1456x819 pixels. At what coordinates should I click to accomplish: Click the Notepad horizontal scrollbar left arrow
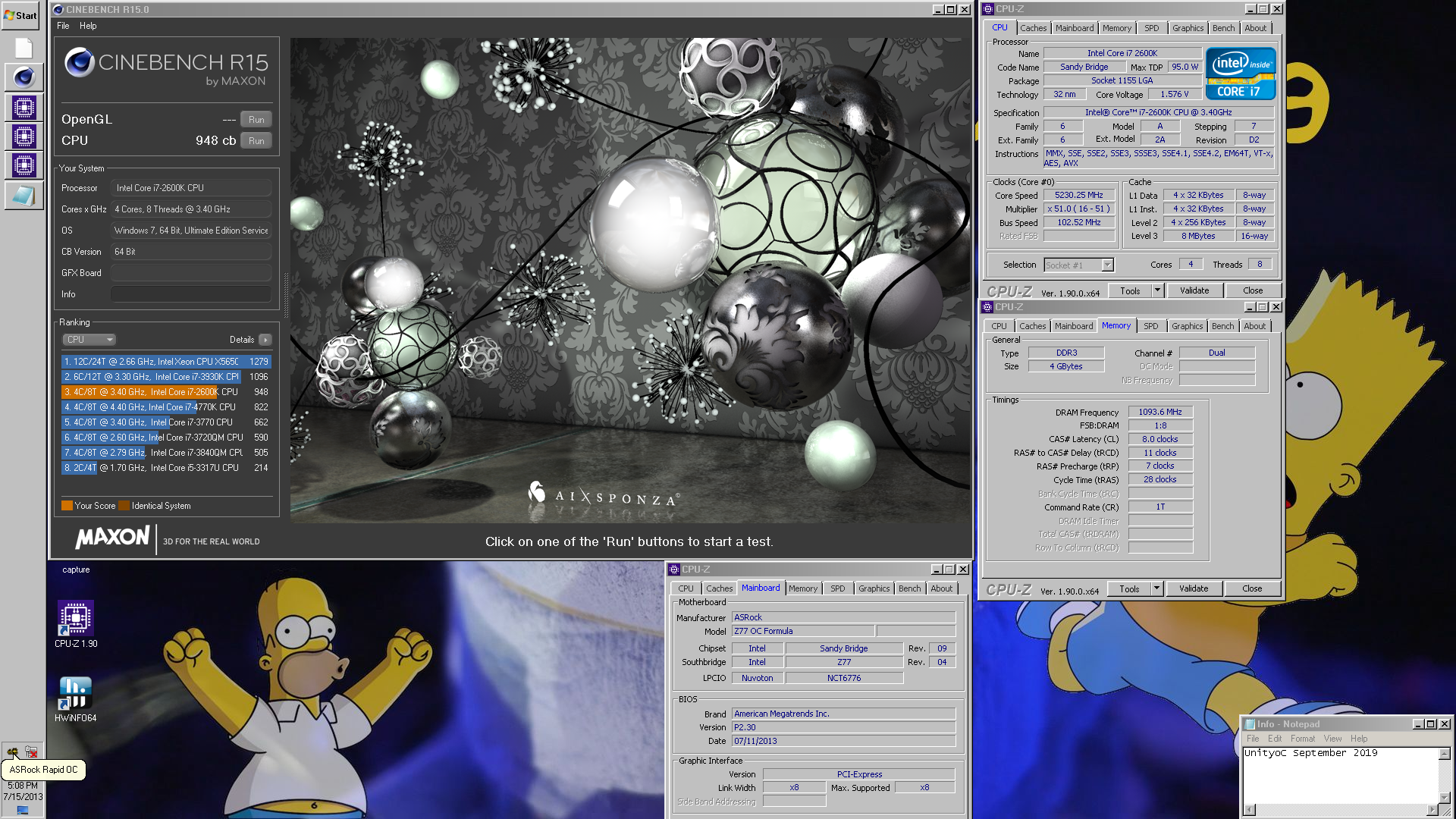pos(1249,809)
